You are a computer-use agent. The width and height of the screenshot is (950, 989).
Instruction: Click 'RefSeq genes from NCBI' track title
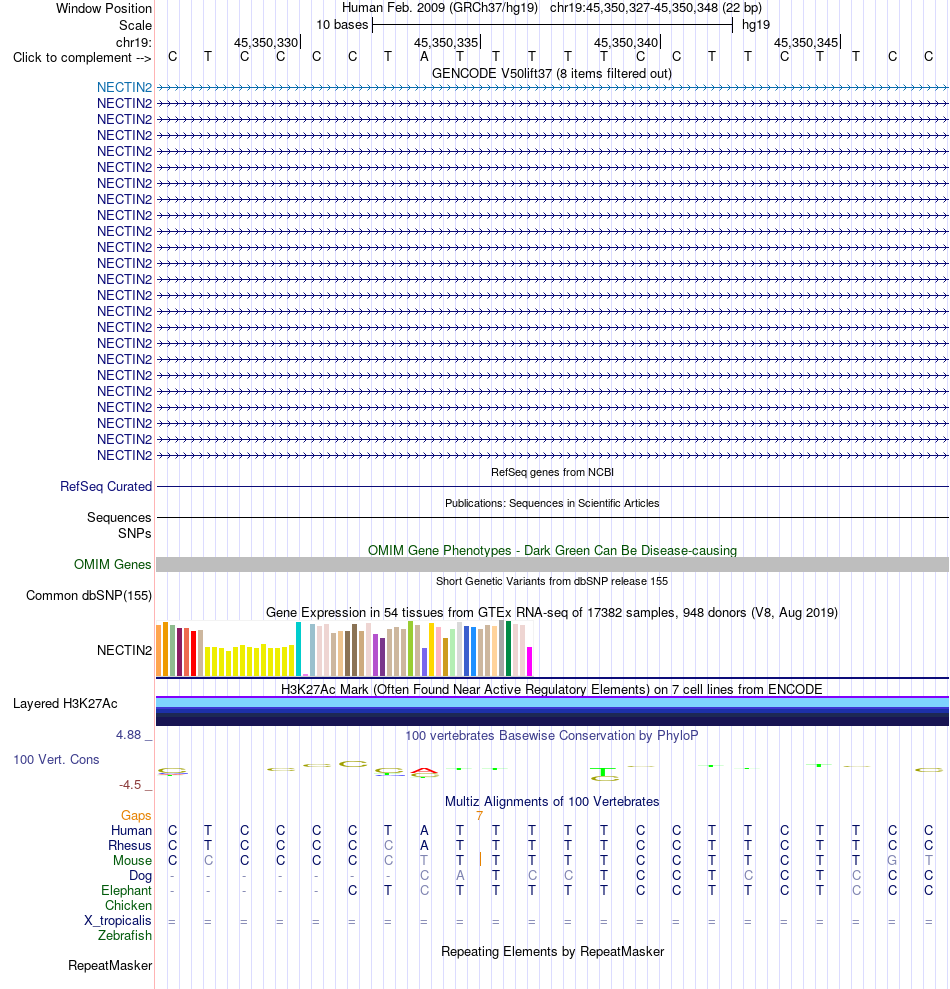(x=552, y=472)
